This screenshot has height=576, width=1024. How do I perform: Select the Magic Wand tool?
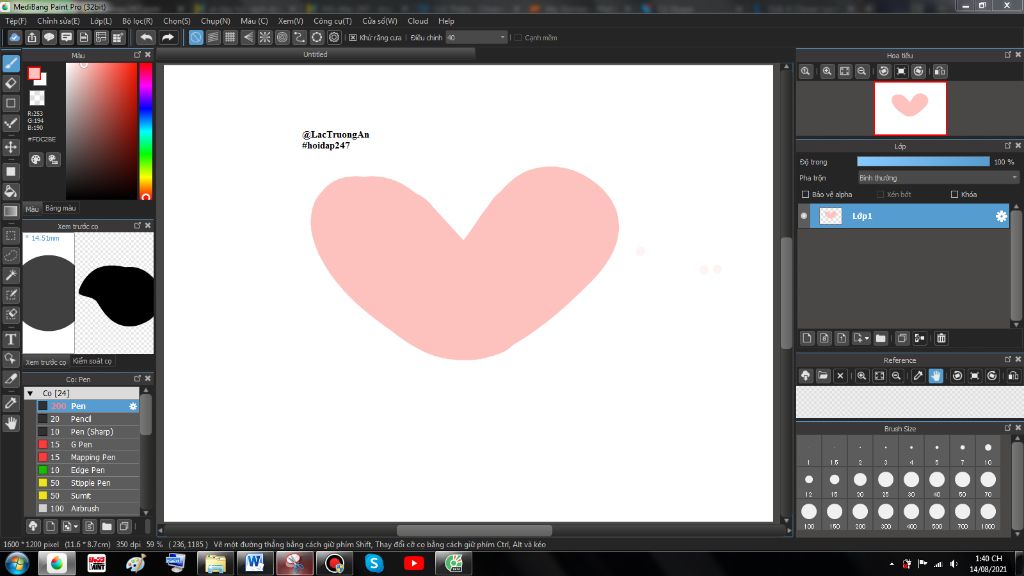pos(11,275)
